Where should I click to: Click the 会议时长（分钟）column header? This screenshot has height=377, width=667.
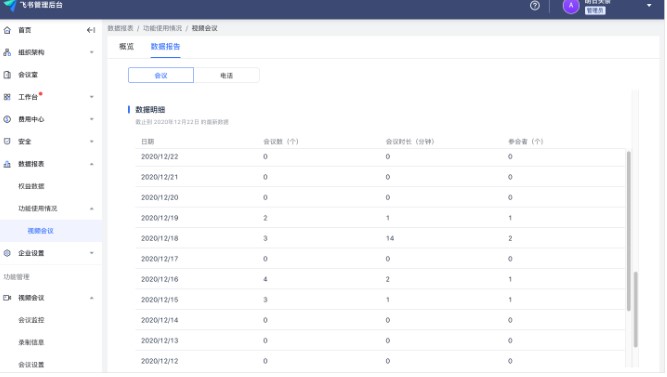[410, 142]
